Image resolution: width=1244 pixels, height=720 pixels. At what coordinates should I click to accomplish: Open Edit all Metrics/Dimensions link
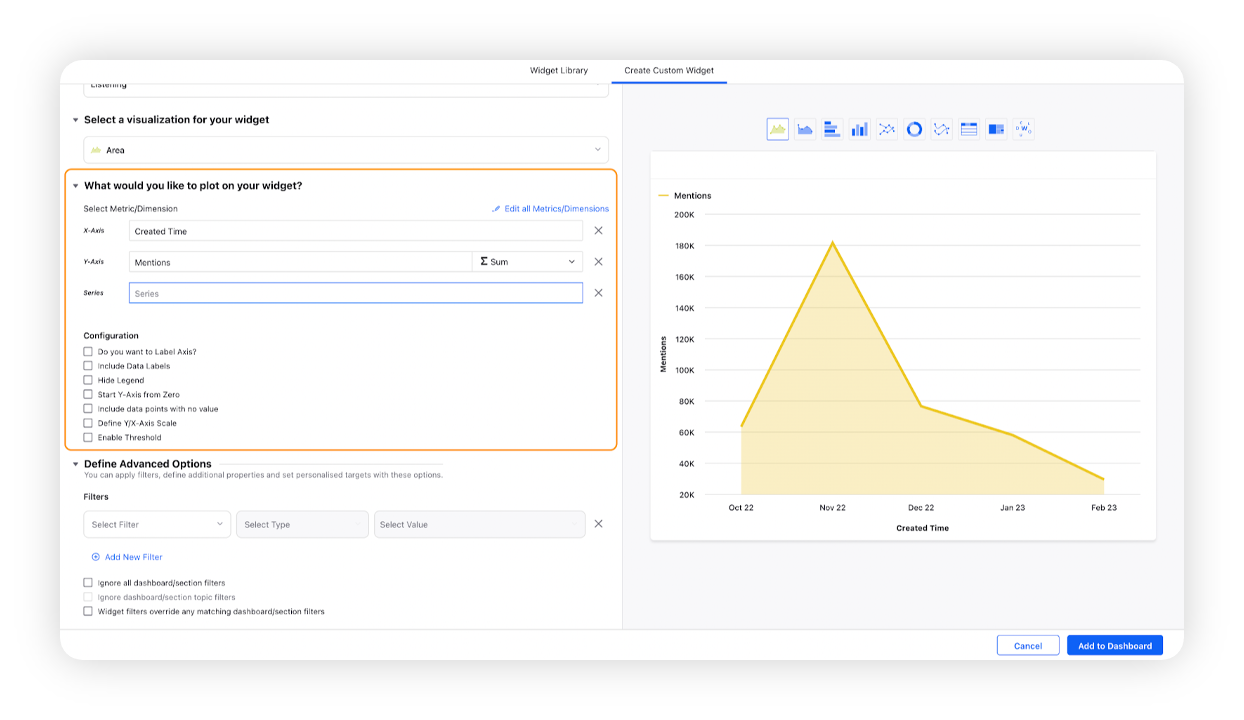click(x=556, y=209)
